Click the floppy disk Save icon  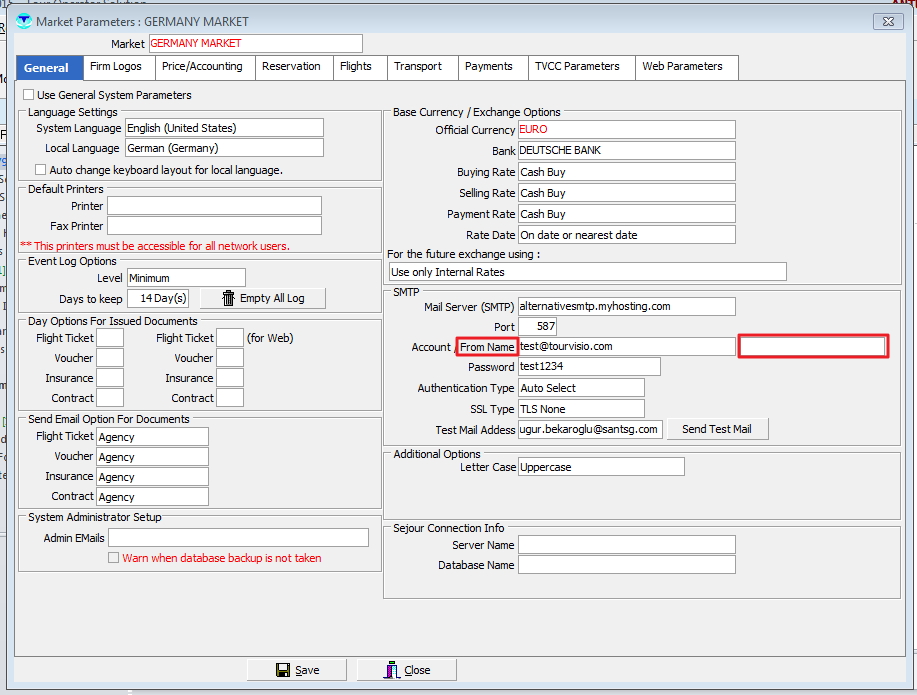(x=283, y=670)
